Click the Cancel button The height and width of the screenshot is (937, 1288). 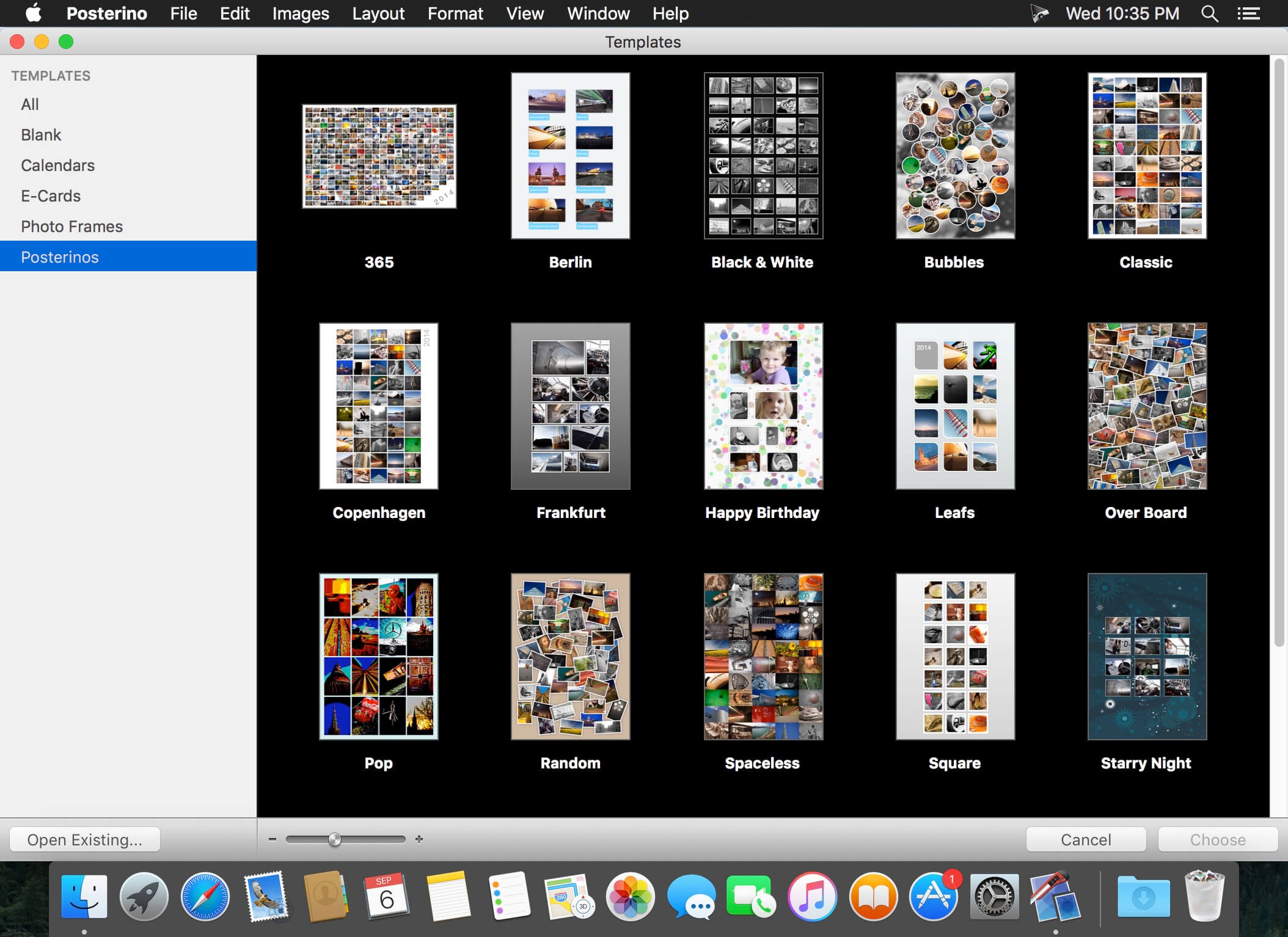1086,839
